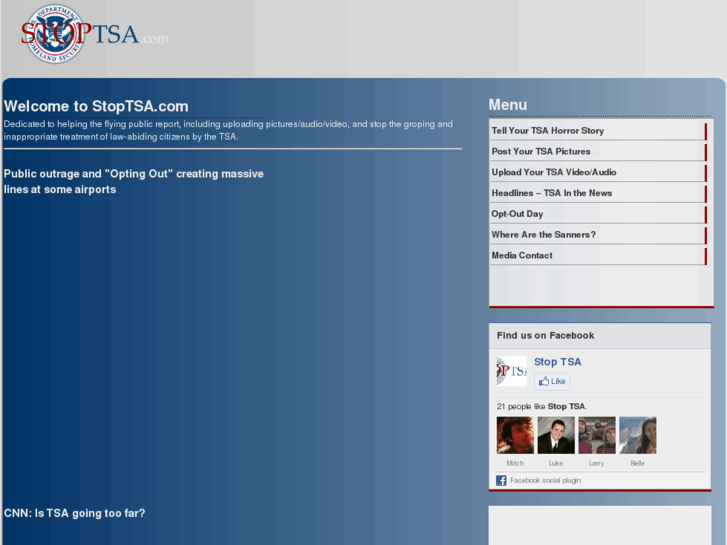This screenshot has width=727, height=545.
Task: Go to Headlines – TSA In the News
Action: coord(598,193)
